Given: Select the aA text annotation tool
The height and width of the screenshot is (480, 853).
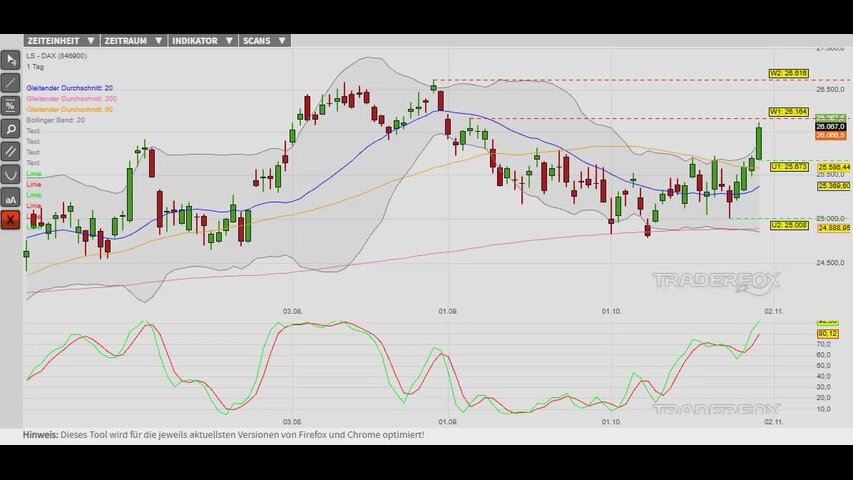Looking at the screenshot, I should 10,199.
